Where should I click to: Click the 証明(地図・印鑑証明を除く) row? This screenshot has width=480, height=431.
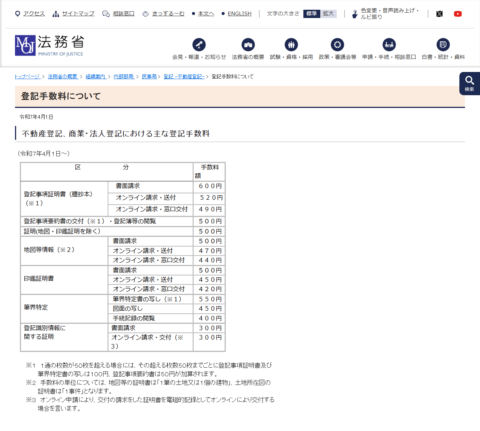click(107, 231)
